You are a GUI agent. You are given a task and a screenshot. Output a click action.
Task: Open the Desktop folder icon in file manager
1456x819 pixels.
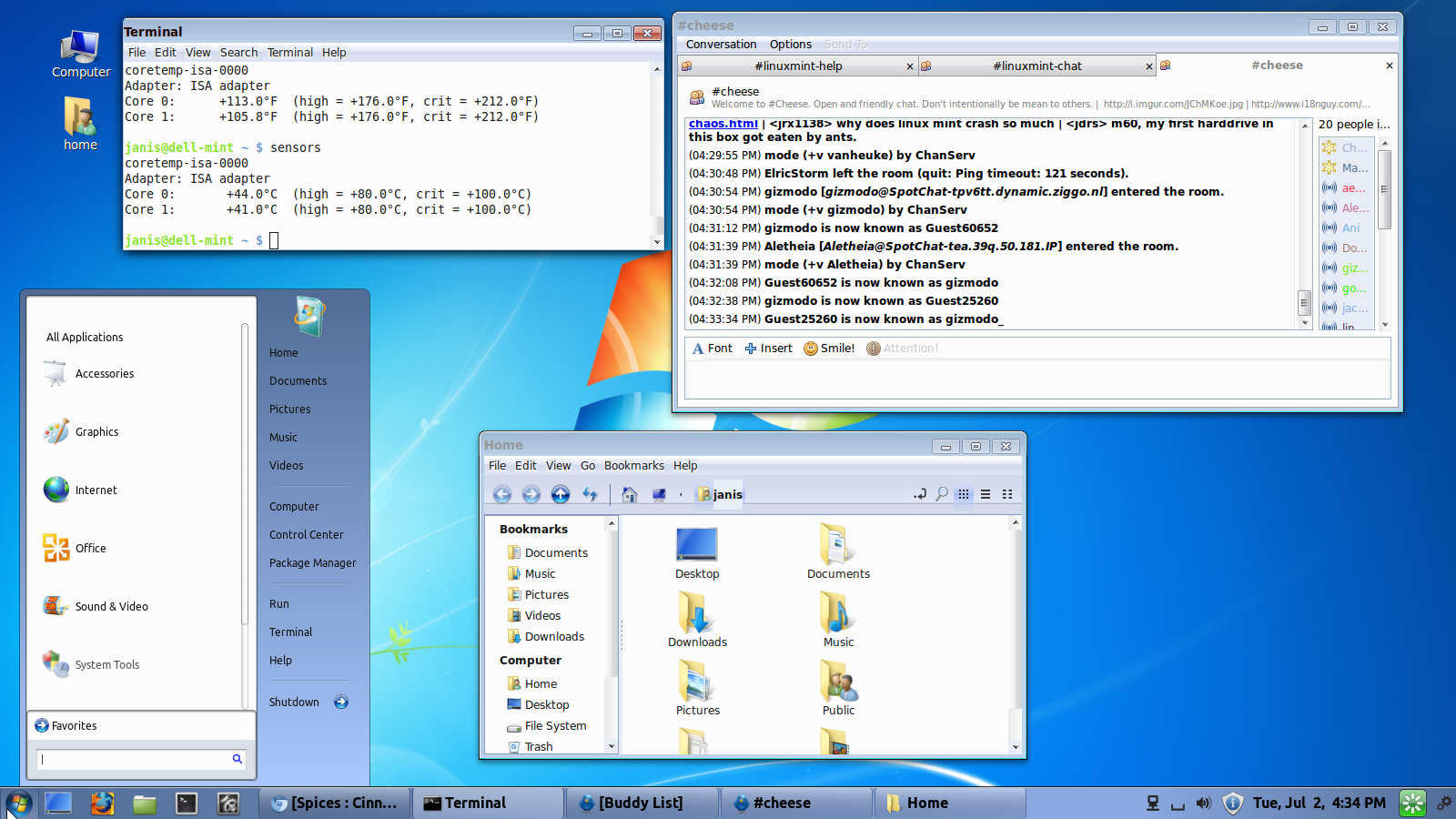[697, 553]
